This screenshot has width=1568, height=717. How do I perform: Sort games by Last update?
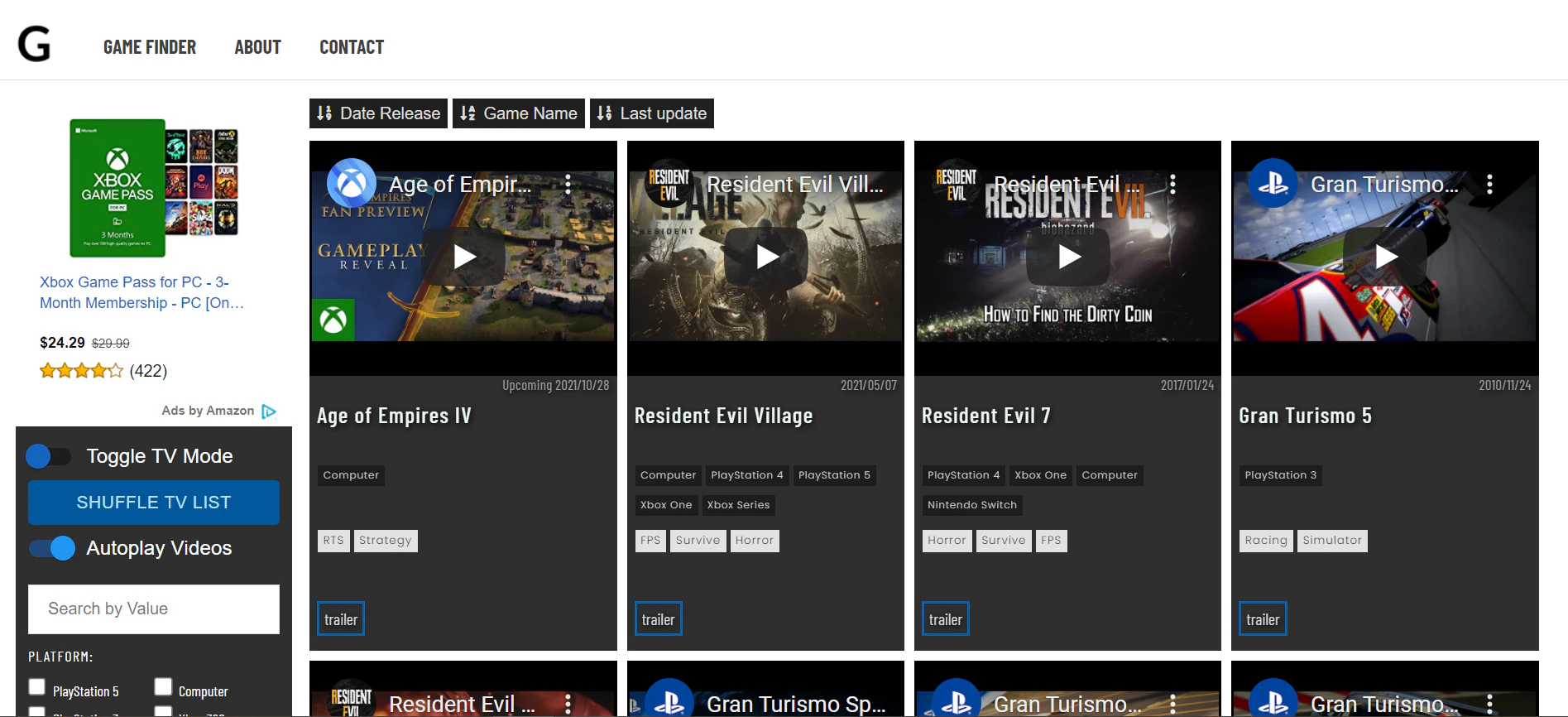tap(652, 113)
